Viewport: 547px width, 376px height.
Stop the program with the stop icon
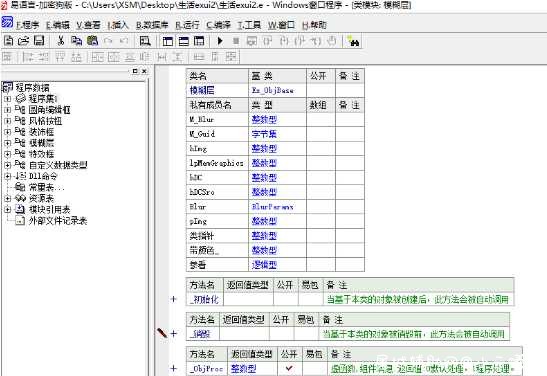(236, 41)
